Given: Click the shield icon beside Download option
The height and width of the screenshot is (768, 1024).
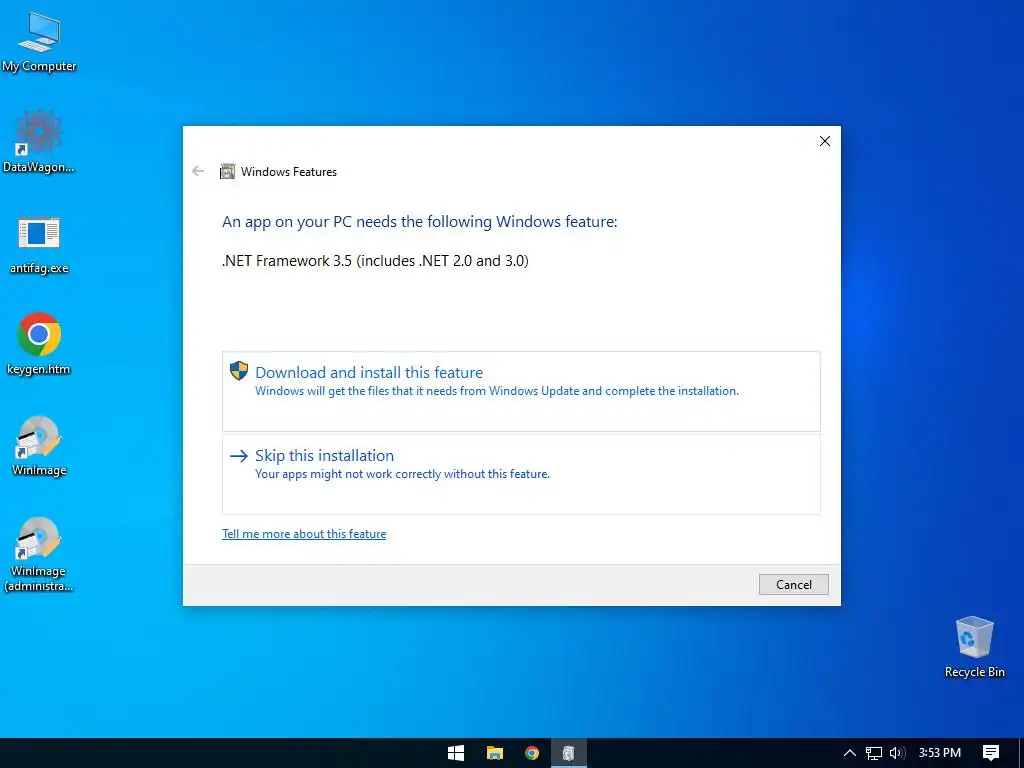Looking at the screenshot, I should tap(239, 371).
